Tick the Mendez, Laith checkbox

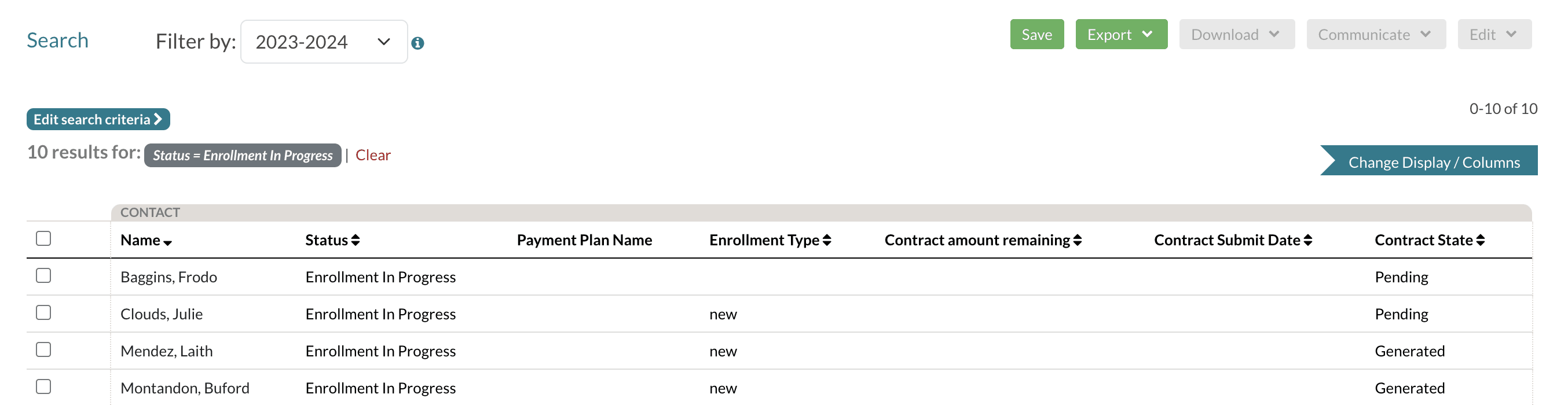43,349
